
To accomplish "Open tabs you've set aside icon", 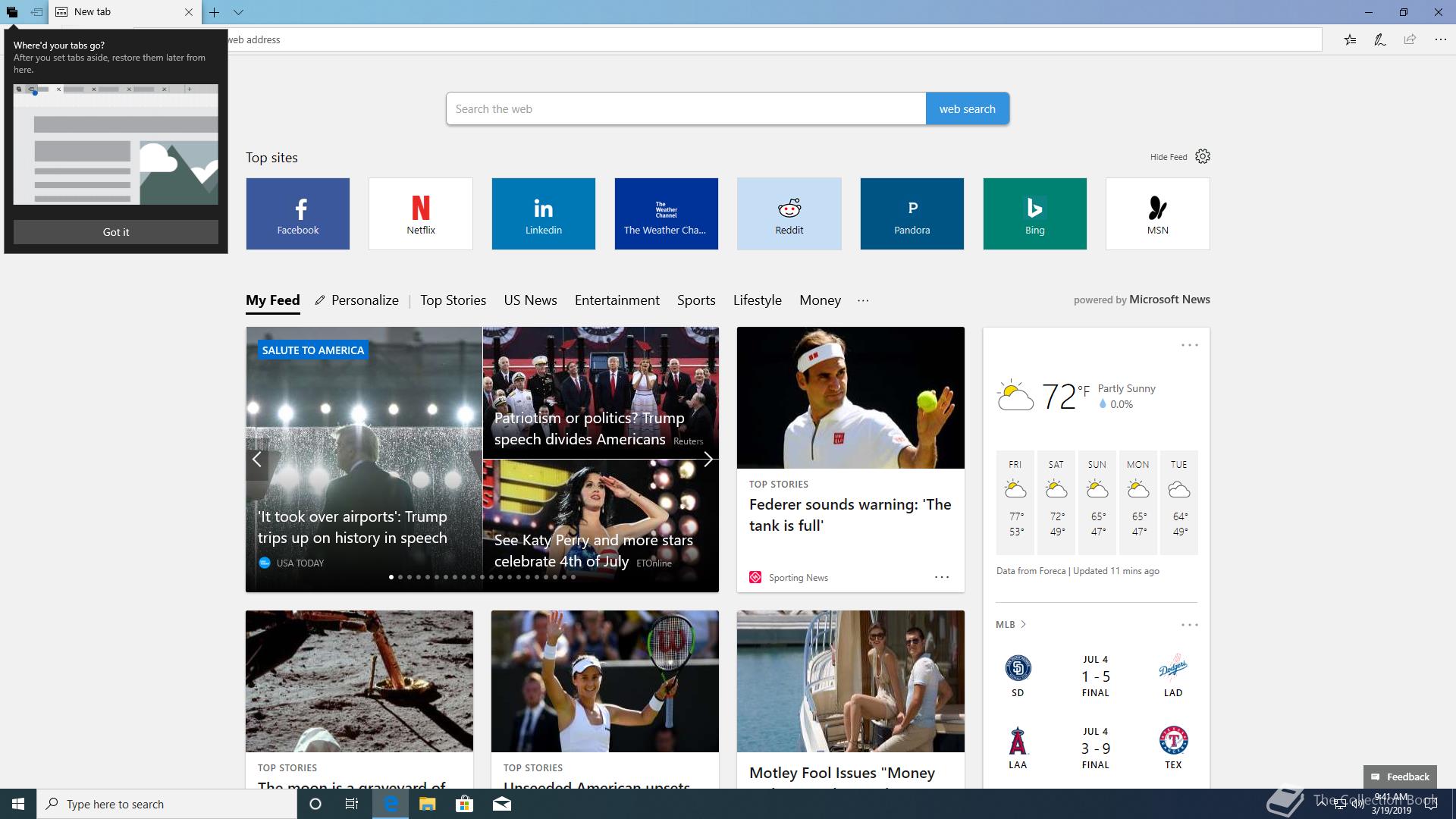I will [x=12, y=12].
